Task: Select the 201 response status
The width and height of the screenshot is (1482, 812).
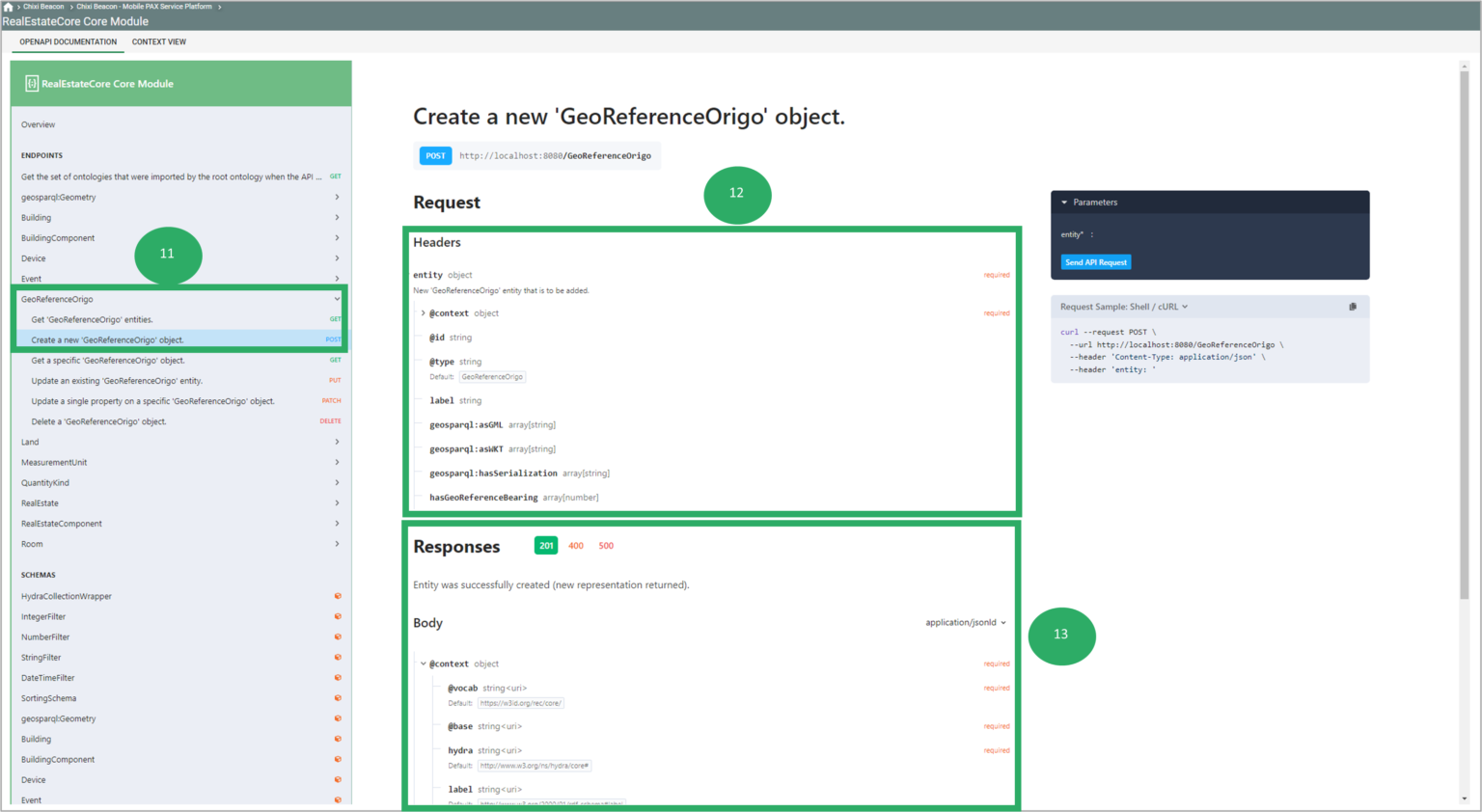Action: [x=545, y=545]
